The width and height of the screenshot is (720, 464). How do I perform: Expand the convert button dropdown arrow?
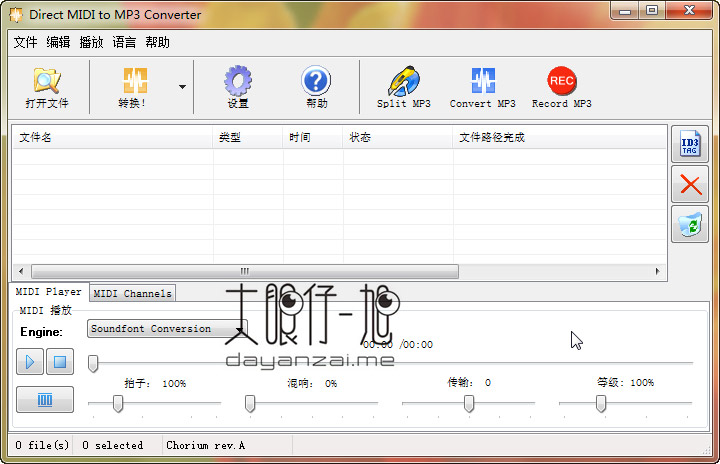pos(182,87)
